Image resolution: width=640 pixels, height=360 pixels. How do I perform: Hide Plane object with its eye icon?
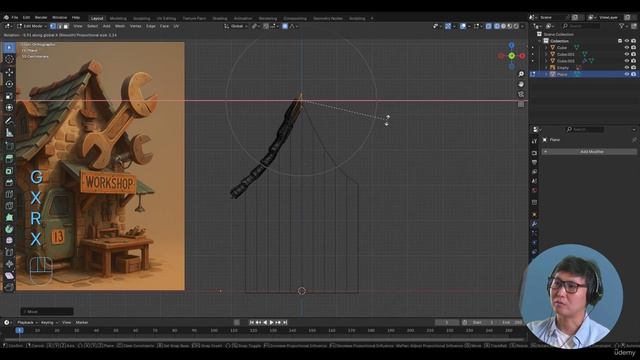(627, 74)
